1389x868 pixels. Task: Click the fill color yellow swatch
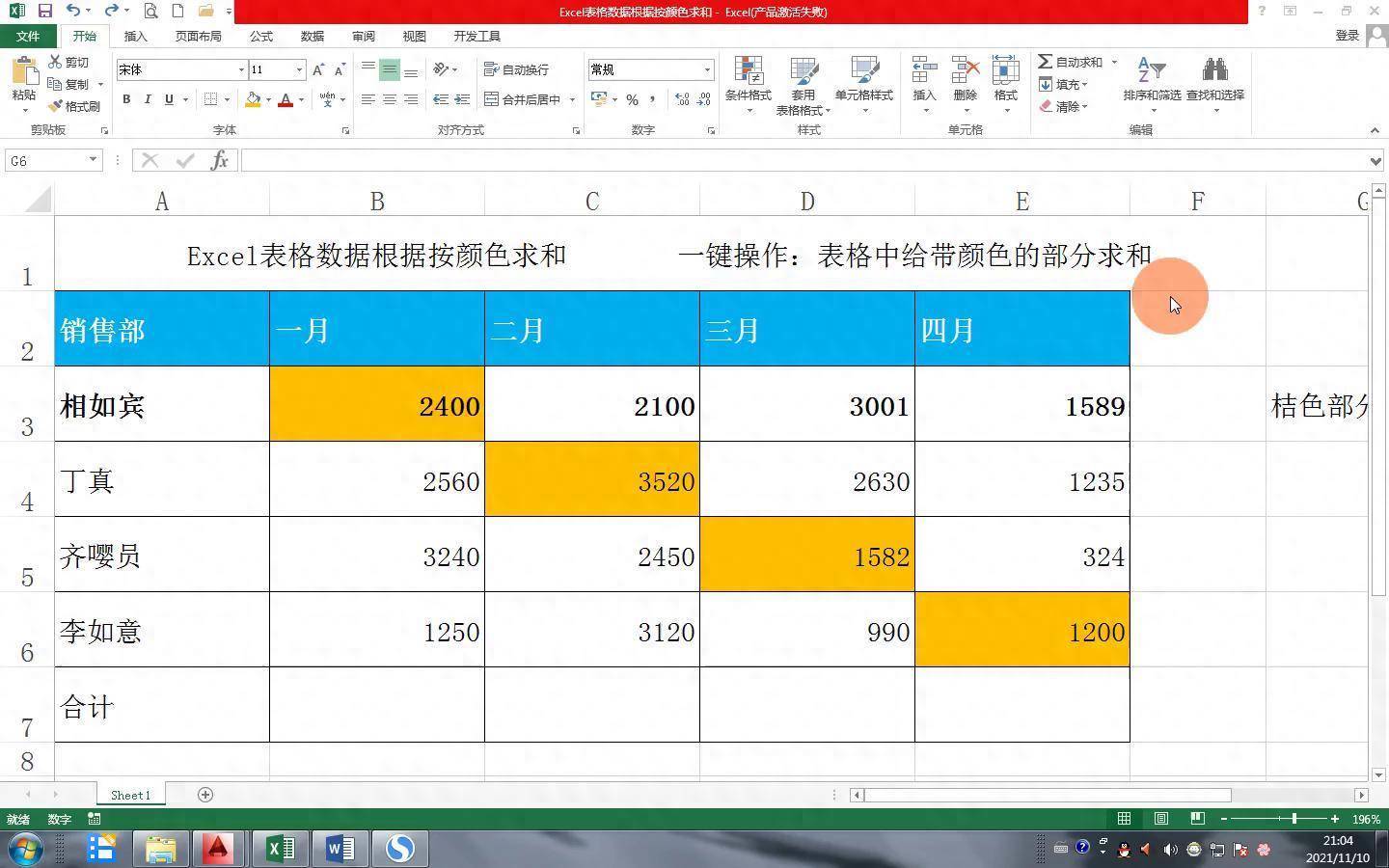coord(253,99)
